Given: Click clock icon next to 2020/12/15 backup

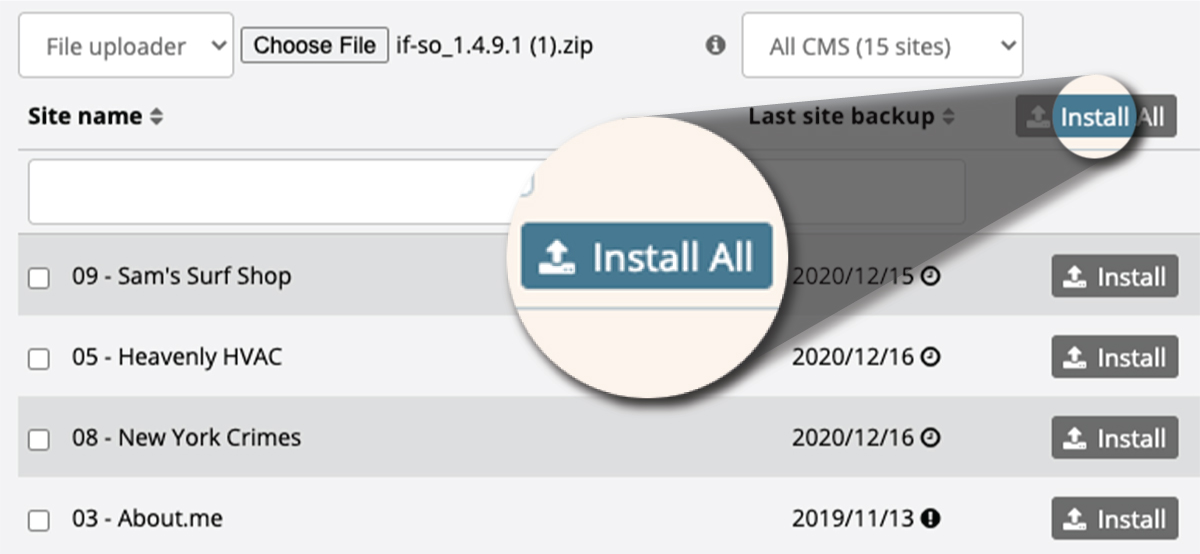Looking at the screenshot, I should pyautogui.click(x=930, y=276).
